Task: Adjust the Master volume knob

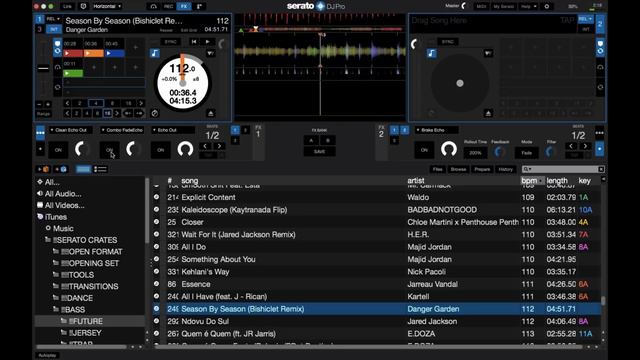Action: [x=464, y=6]
